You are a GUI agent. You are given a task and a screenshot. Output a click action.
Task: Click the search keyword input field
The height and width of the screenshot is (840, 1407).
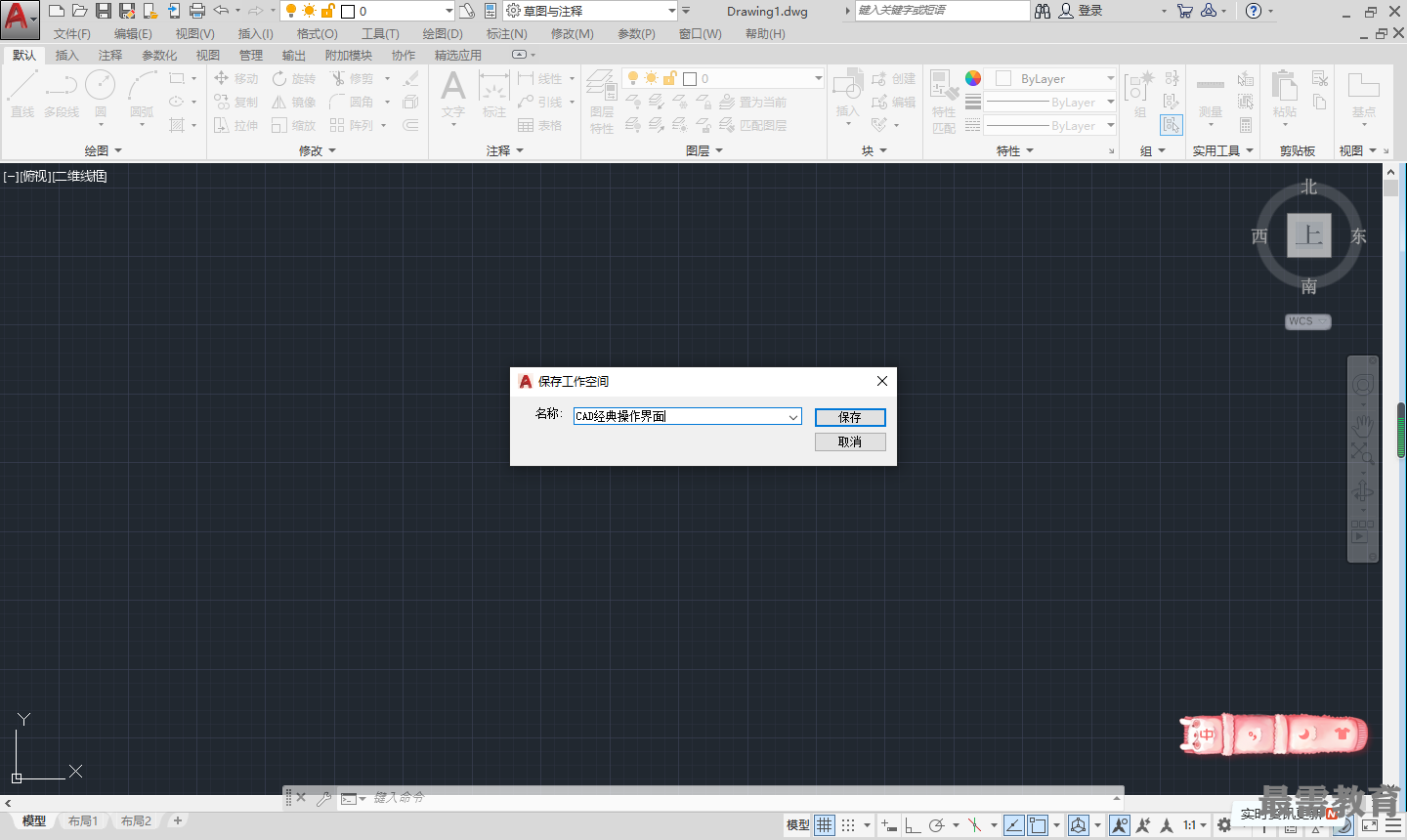[x=942, y=11]
